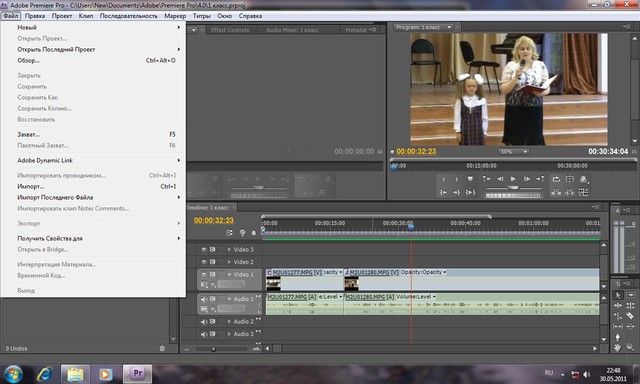Mute Audio 2 track speaker toggle

[x=204, y=322]
